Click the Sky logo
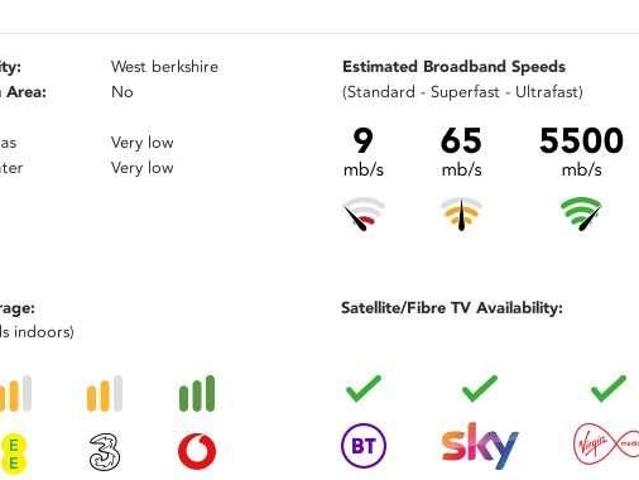This screenshot has height=480, width=639. pos(480,446)
